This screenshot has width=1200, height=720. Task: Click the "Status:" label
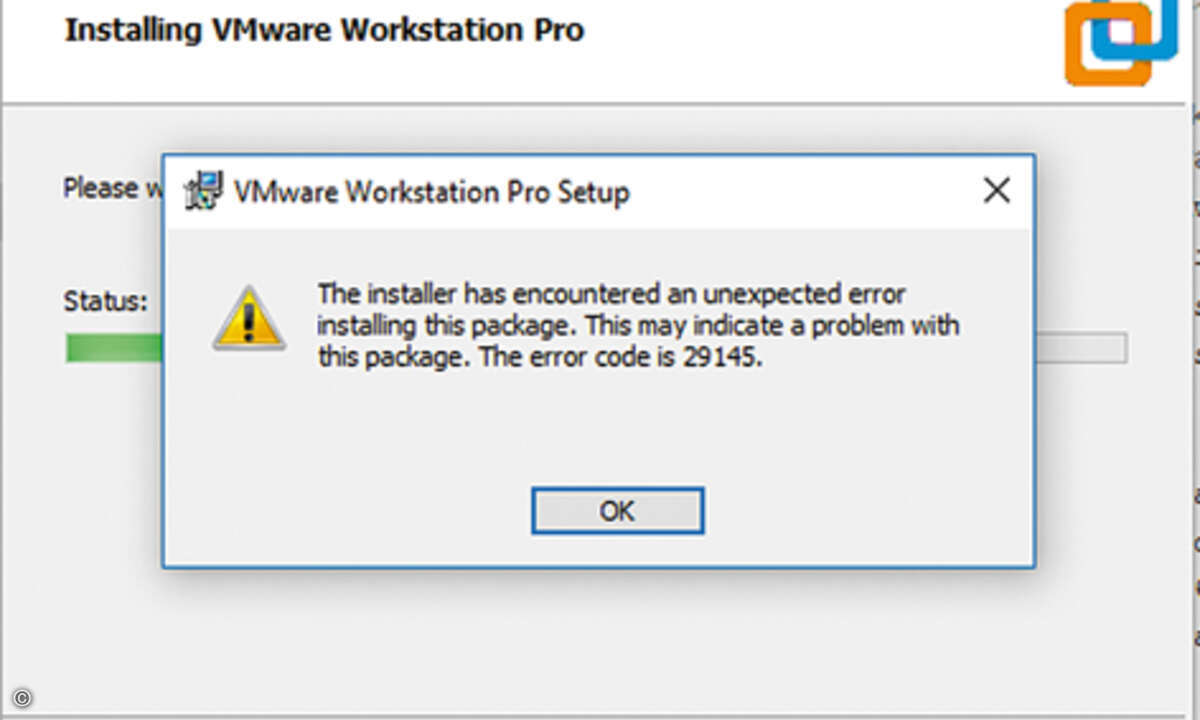pos(106,300)
